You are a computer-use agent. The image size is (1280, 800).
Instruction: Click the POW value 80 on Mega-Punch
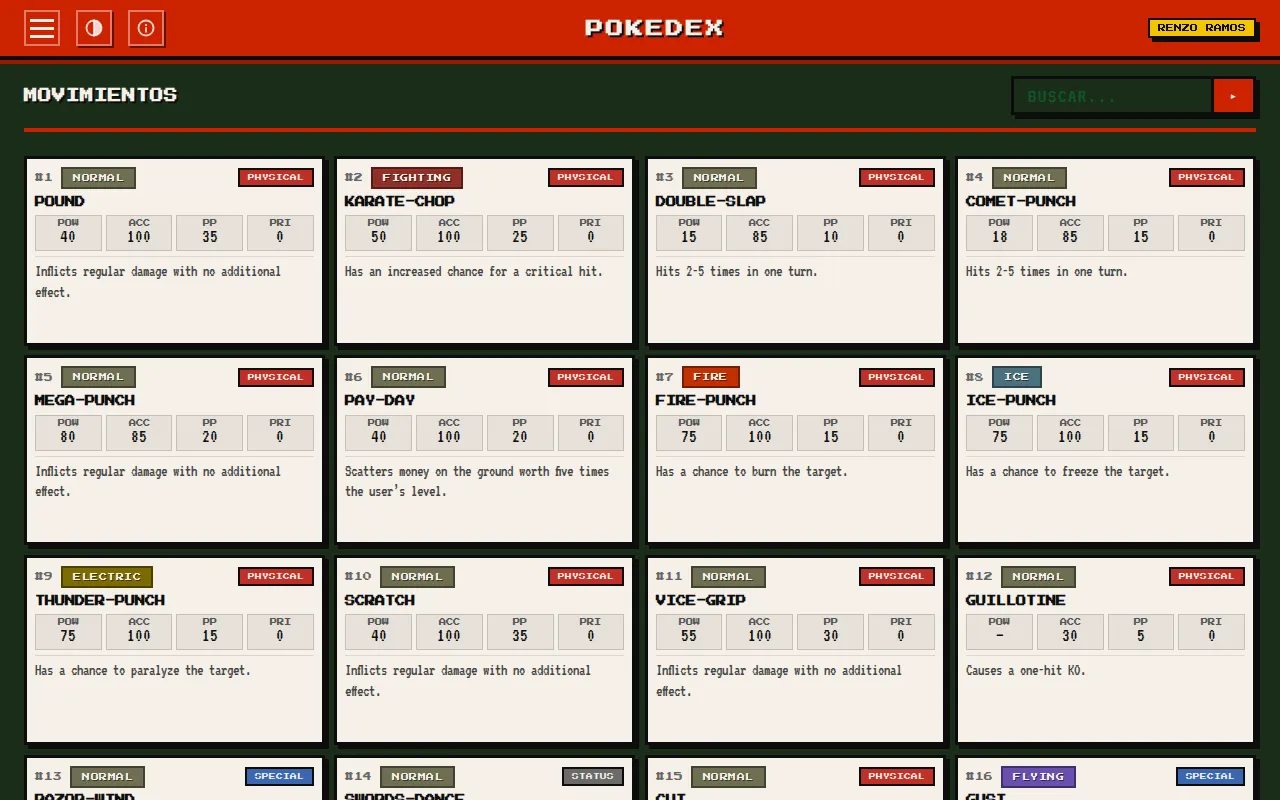click(x=68, y=437)
